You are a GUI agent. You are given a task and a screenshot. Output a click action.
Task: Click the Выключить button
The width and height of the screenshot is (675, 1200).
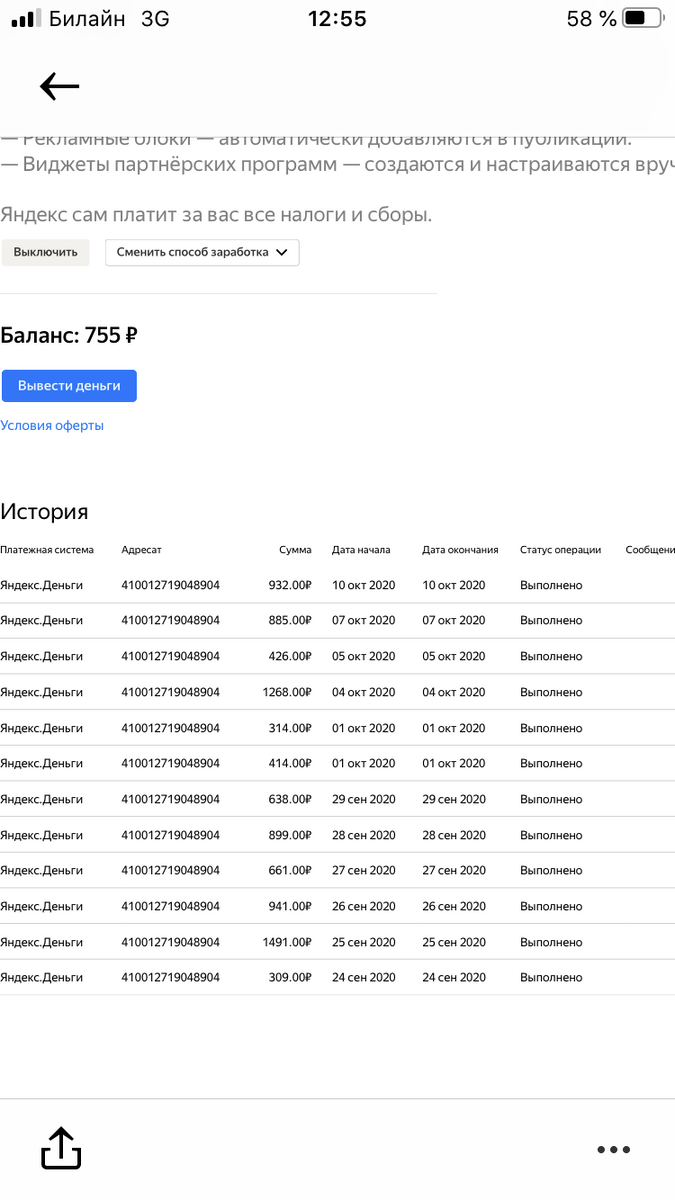pos(45,252)
